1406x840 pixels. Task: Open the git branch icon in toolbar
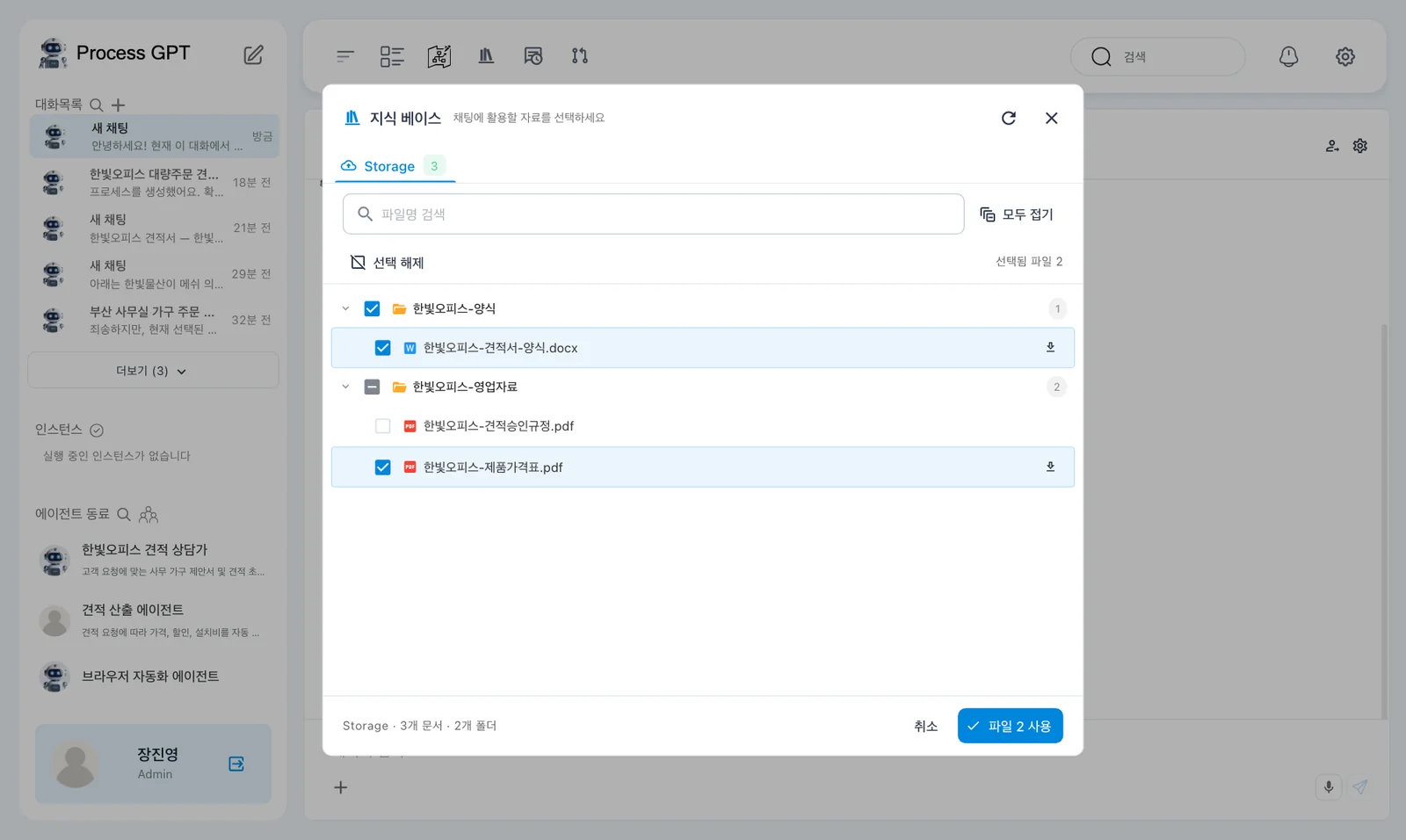pos(580,56)
